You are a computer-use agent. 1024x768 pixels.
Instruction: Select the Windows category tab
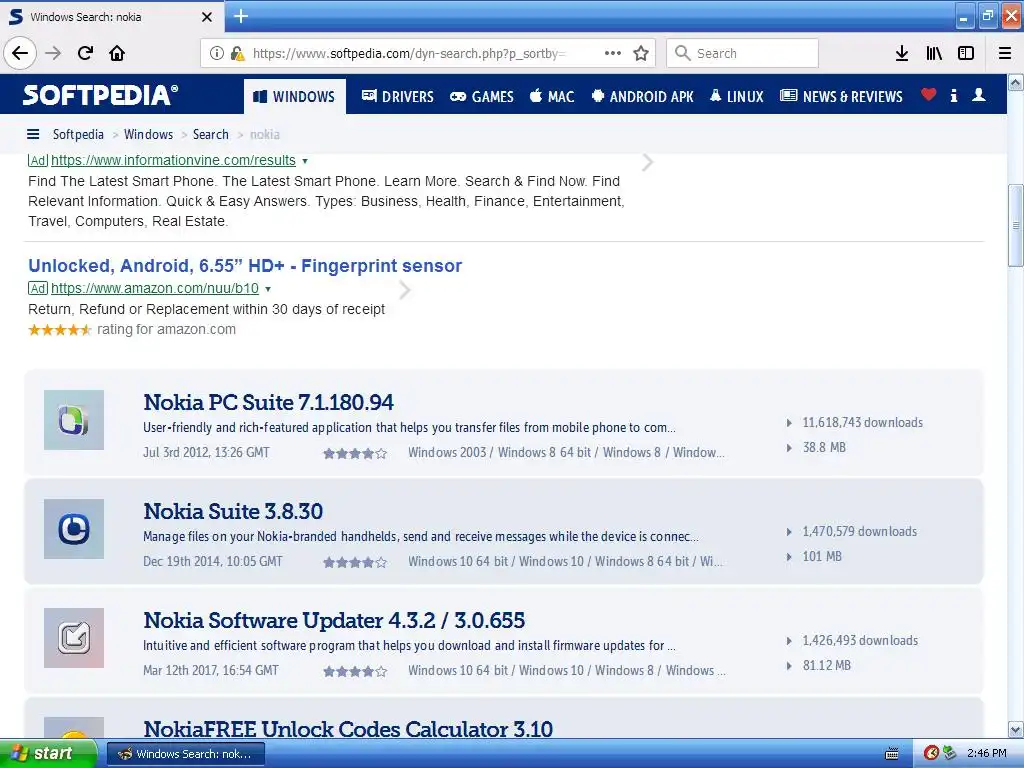[295, 97]
